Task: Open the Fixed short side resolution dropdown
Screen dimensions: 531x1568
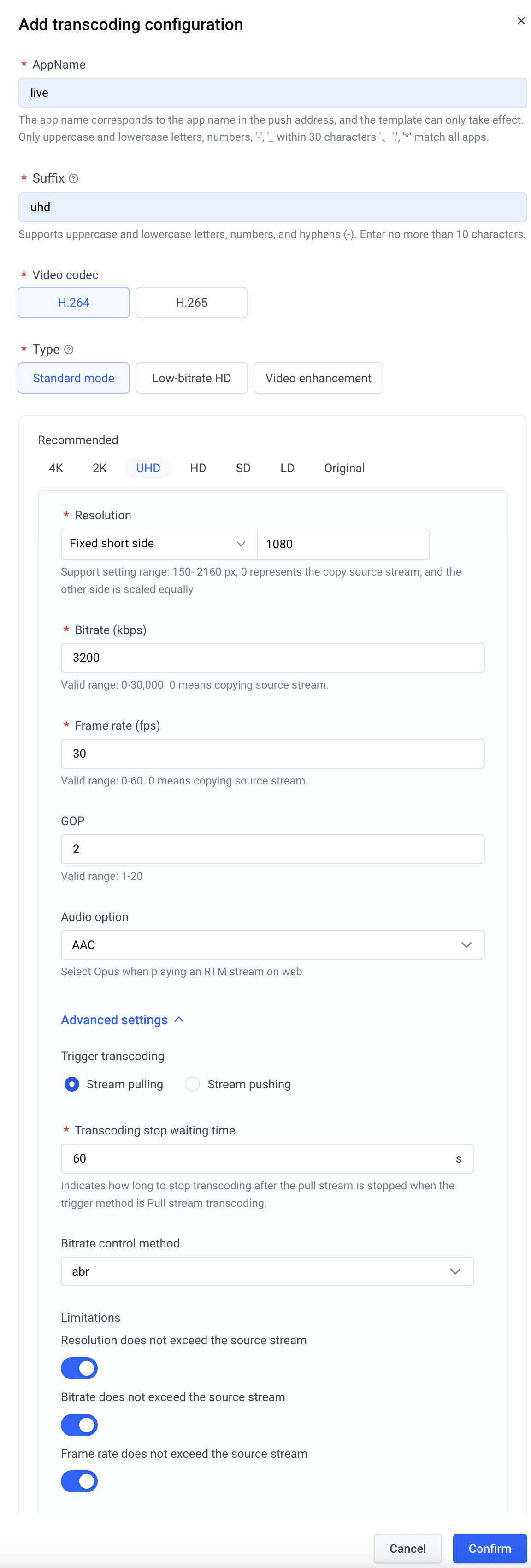Action: coord(159,544)
